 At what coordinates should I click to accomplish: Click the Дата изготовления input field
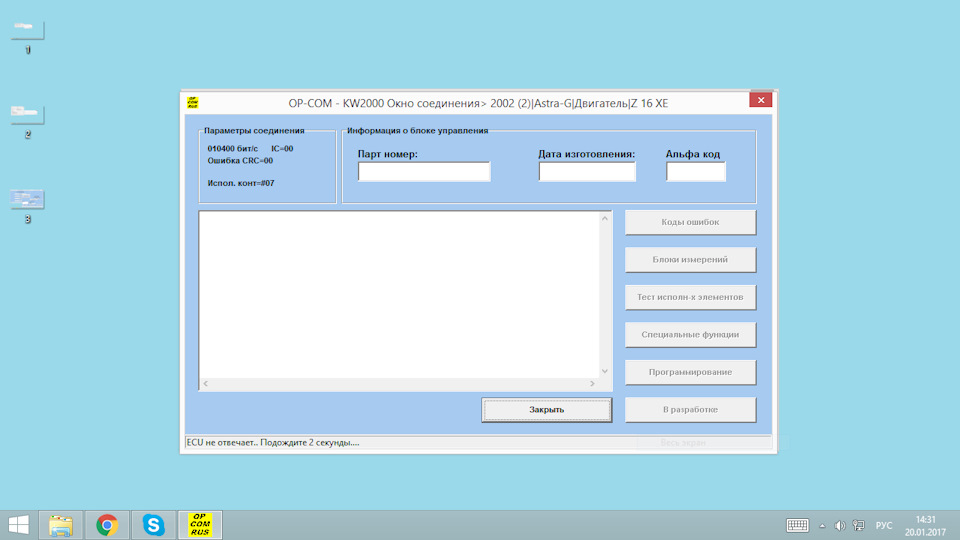click(587, 172)
